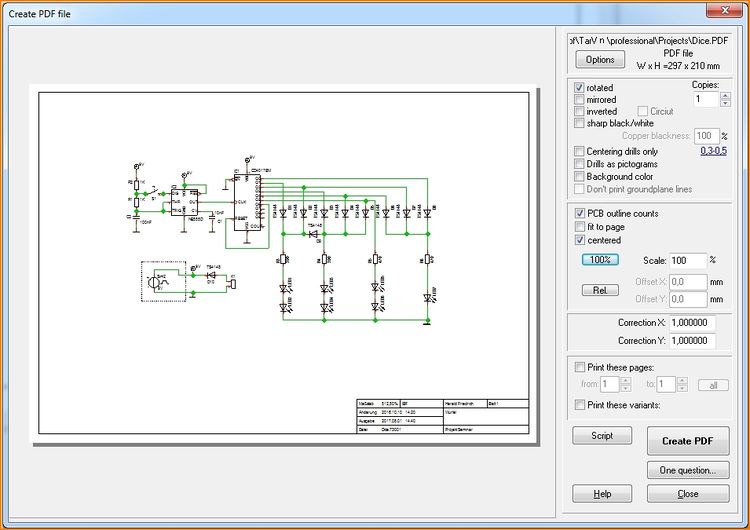Screen dimensions: 750x530
Task: Check Print these pages option
Action: click(579, 366)
